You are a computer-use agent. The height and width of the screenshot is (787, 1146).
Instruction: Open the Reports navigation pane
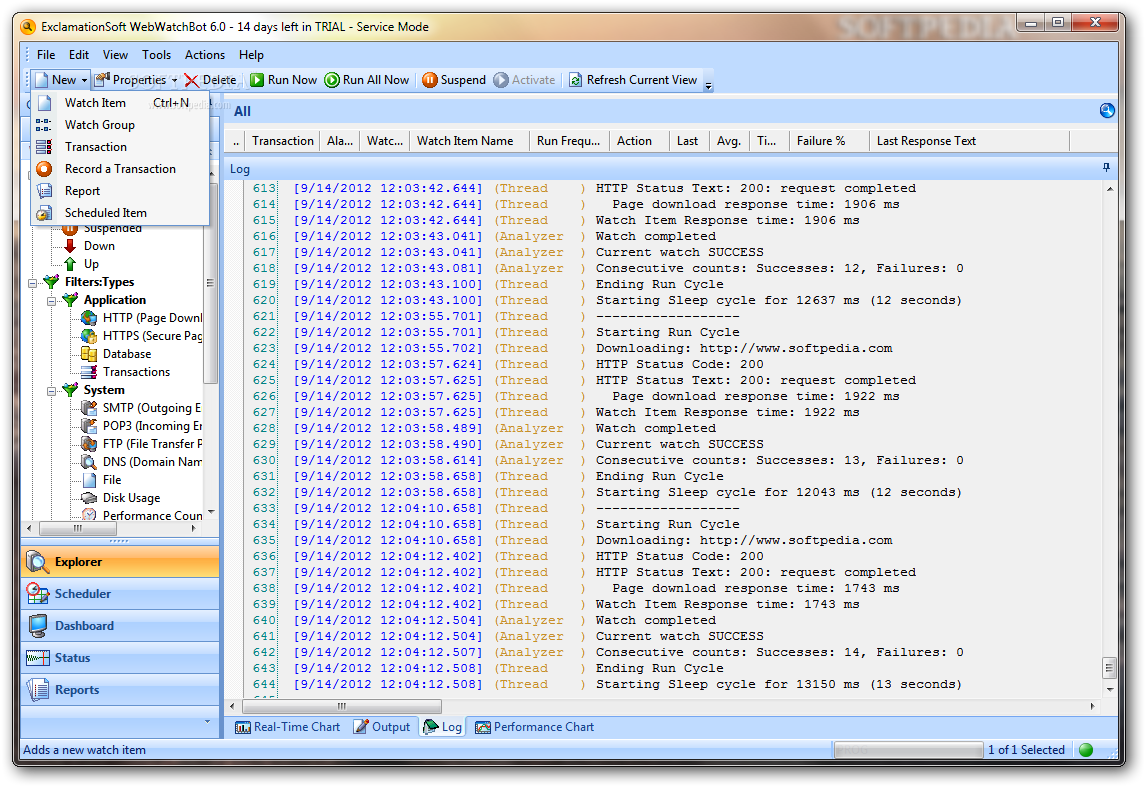(x=120, y=690)
